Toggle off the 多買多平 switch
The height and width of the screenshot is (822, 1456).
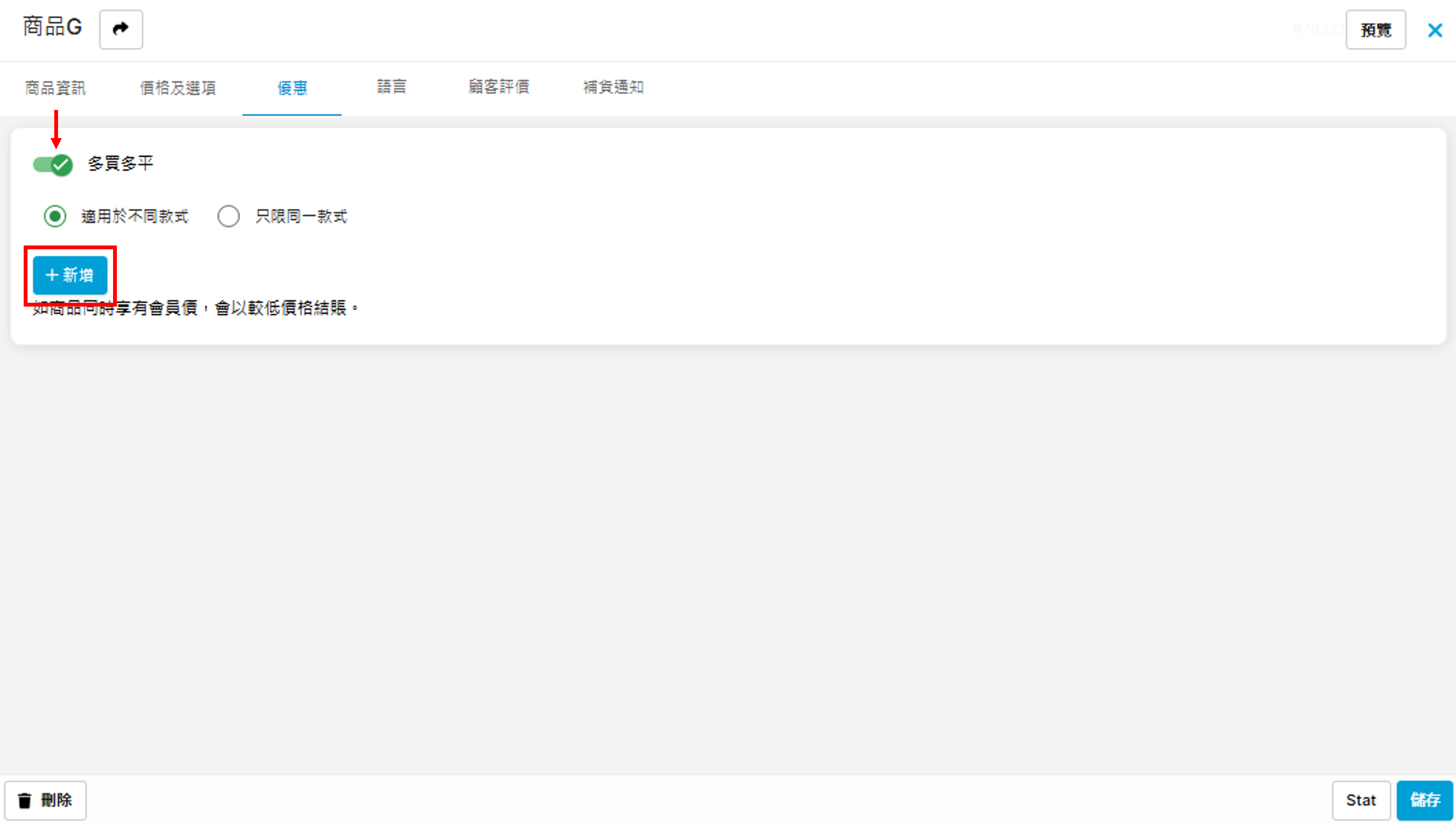click(53, 165)
